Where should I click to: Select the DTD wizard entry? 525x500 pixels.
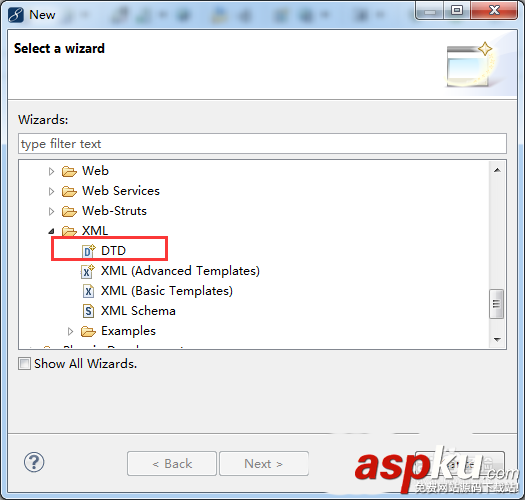[x=114, y=251]
